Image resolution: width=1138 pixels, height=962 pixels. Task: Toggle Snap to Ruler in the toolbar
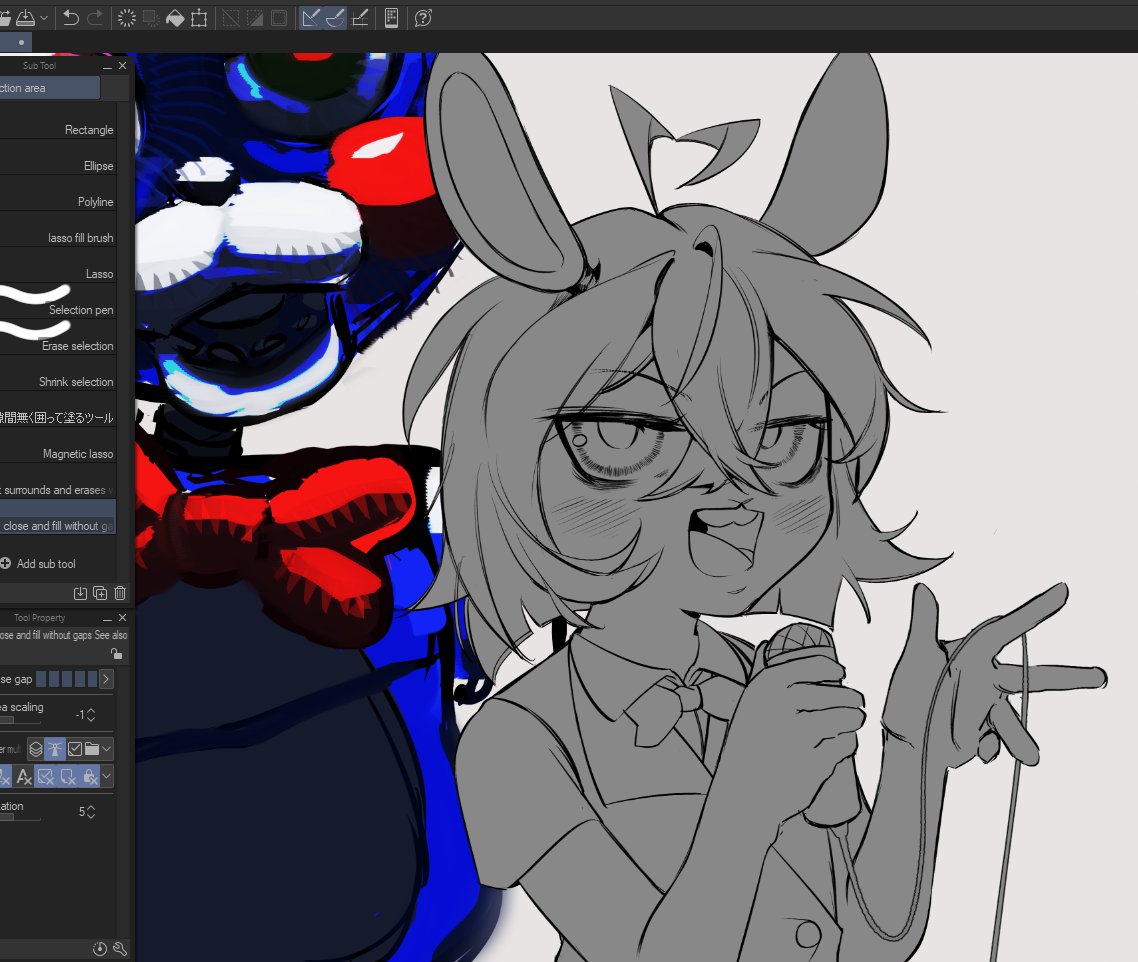coord(311,18)
